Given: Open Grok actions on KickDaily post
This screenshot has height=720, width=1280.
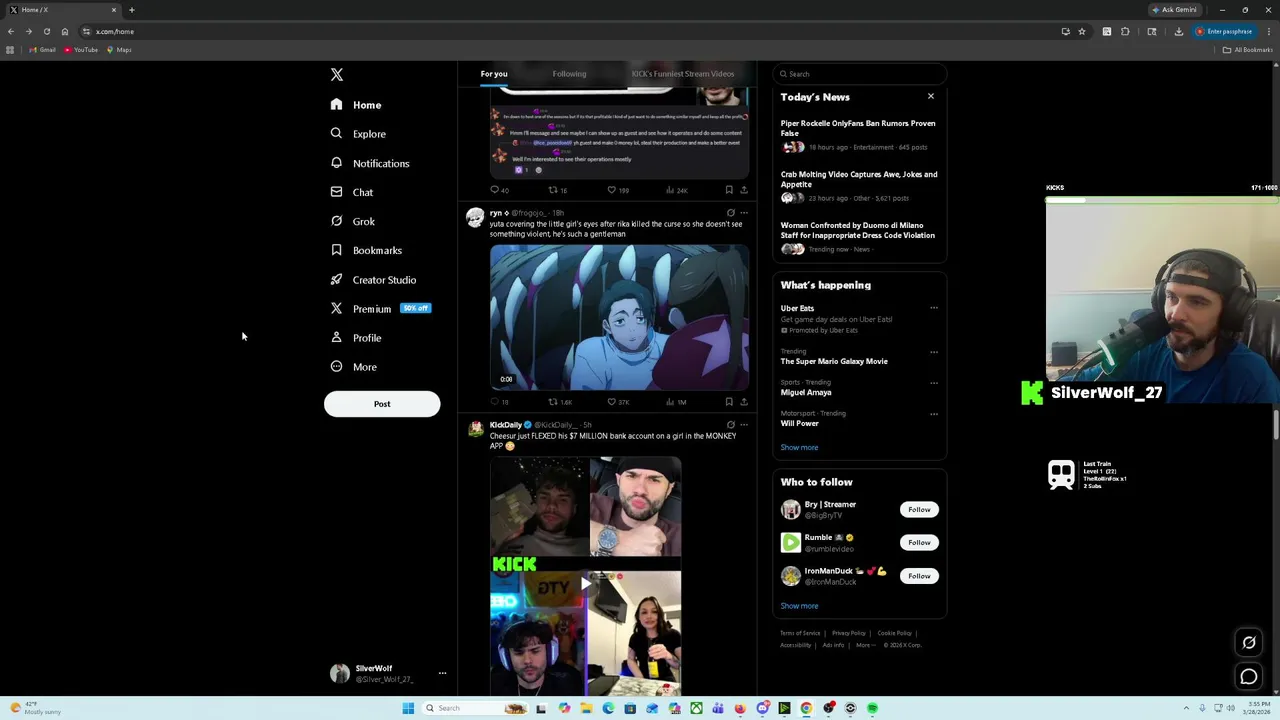Looking at the screenshot, I should [731, 425].
